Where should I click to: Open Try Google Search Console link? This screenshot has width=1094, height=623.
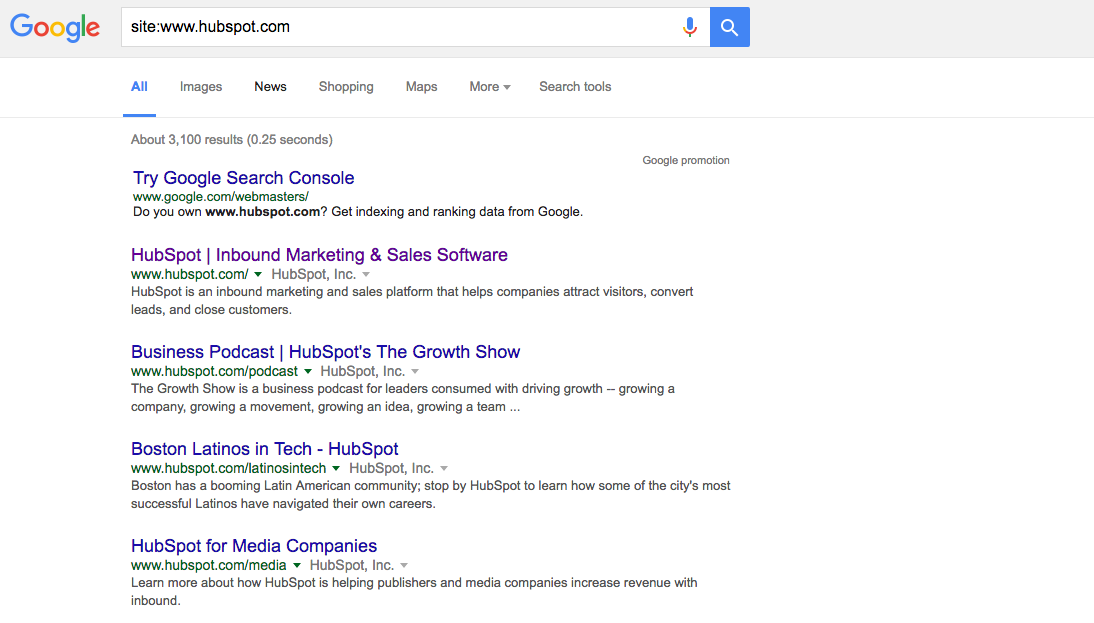[243, 178]
